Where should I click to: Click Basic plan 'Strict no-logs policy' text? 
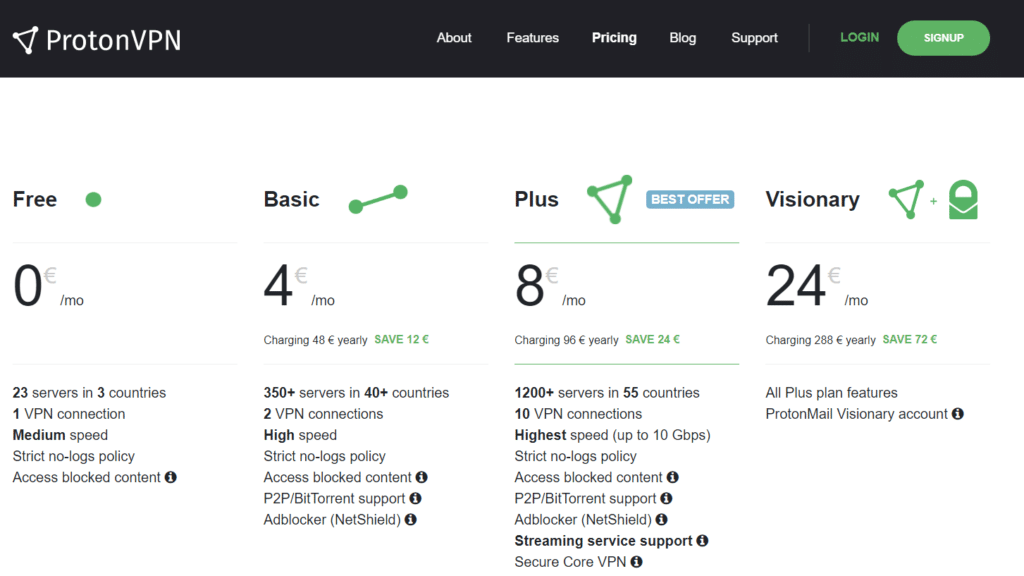tap(325, 456)
